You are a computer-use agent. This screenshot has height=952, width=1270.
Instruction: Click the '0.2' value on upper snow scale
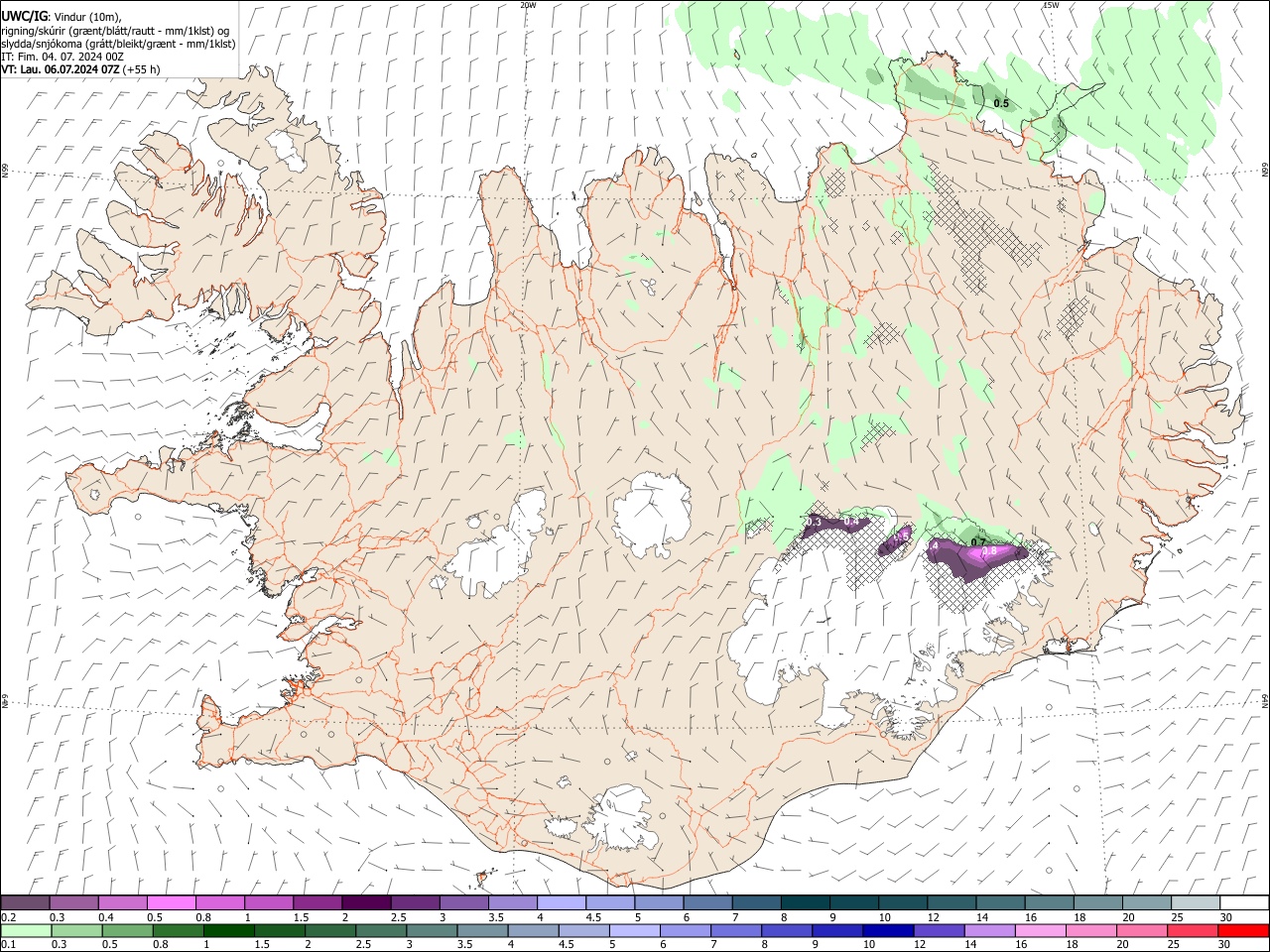[x=8, y=917]
